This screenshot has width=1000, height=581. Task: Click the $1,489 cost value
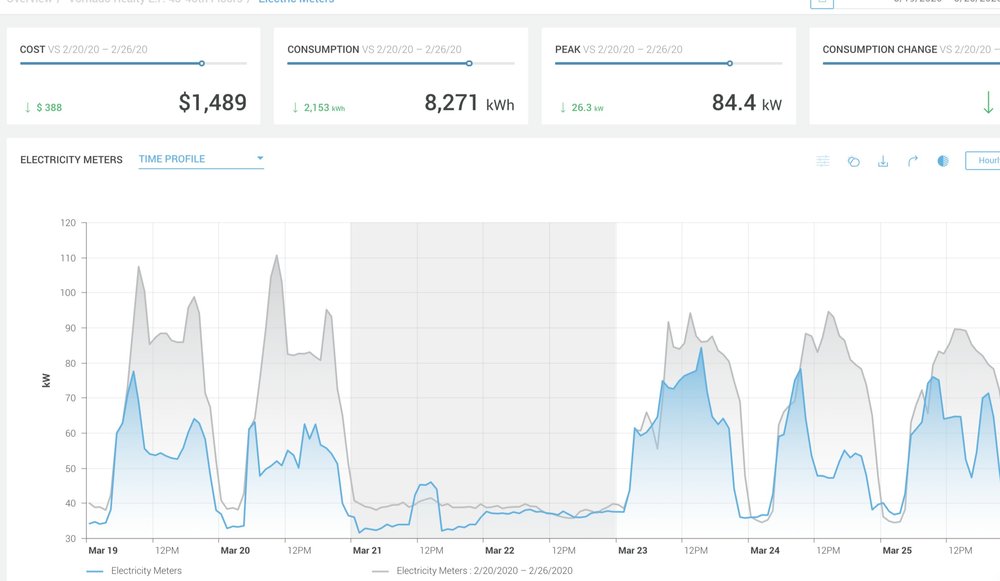(212, 102)
